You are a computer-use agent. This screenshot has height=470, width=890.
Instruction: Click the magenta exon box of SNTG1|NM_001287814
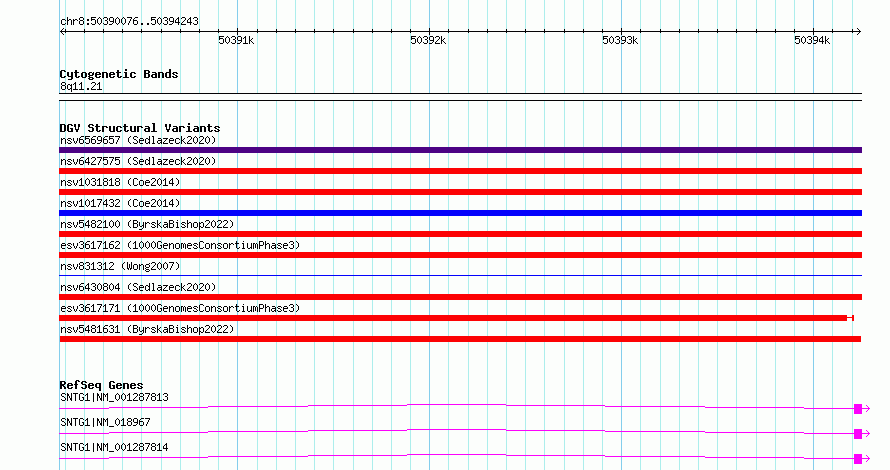pos(858,459)
